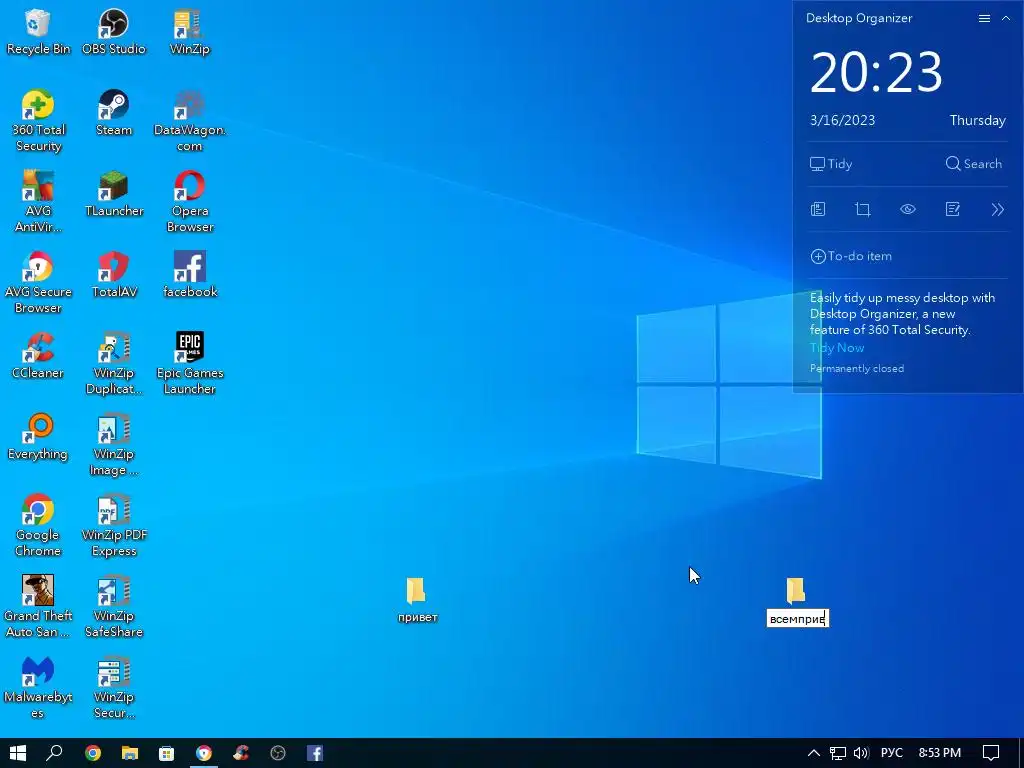
Task: Open AVG Secure Browser taskbar icon
Action: (x=204, y=753)
